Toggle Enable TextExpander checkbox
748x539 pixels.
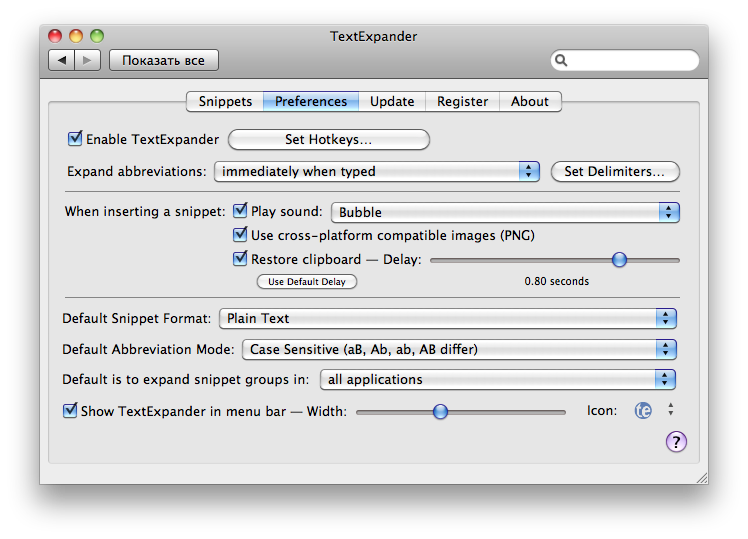pos(75,138)
